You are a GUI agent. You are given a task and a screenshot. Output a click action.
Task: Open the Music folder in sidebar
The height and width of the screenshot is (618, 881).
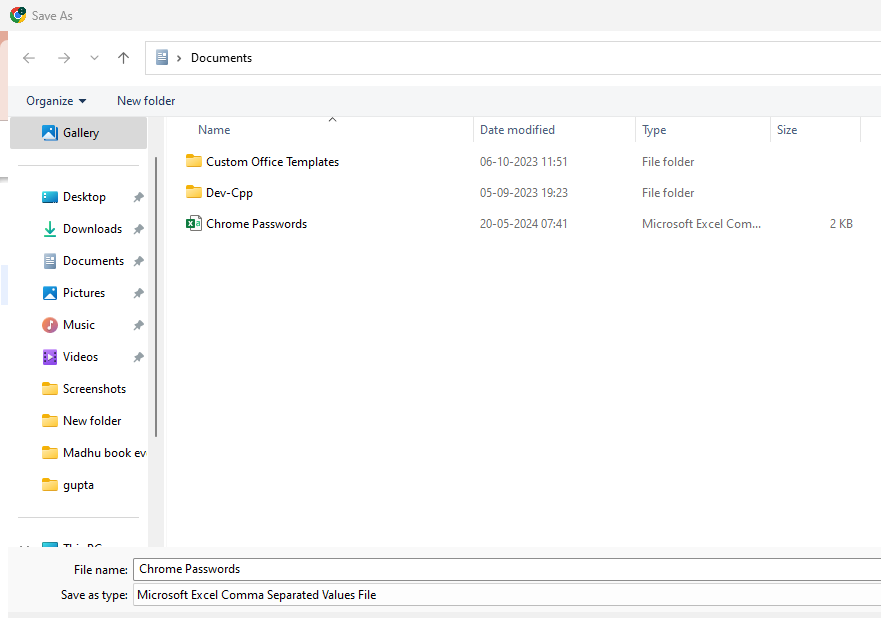click(77, 324)
